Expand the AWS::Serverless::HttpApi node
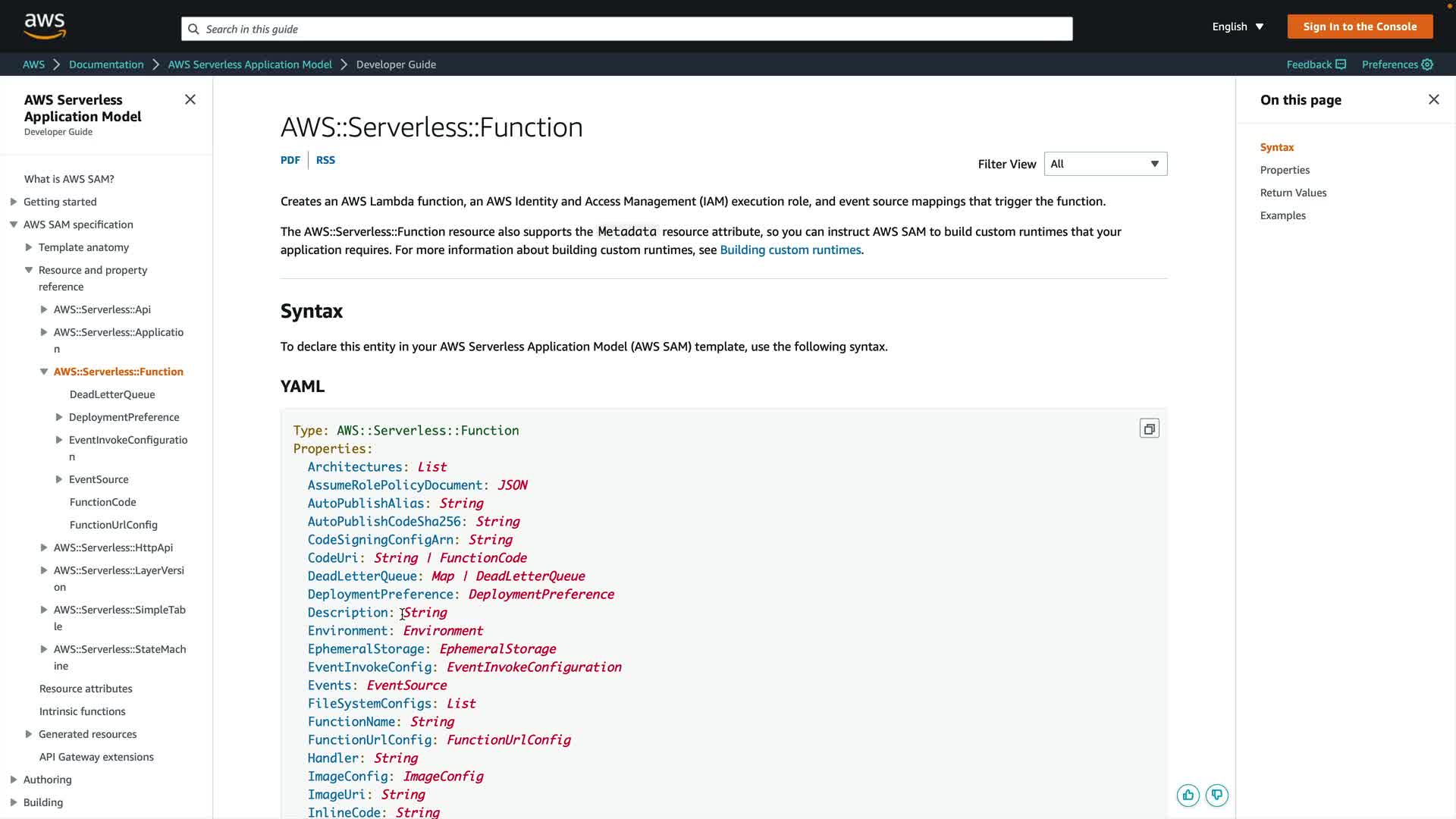 click(44, 548)
